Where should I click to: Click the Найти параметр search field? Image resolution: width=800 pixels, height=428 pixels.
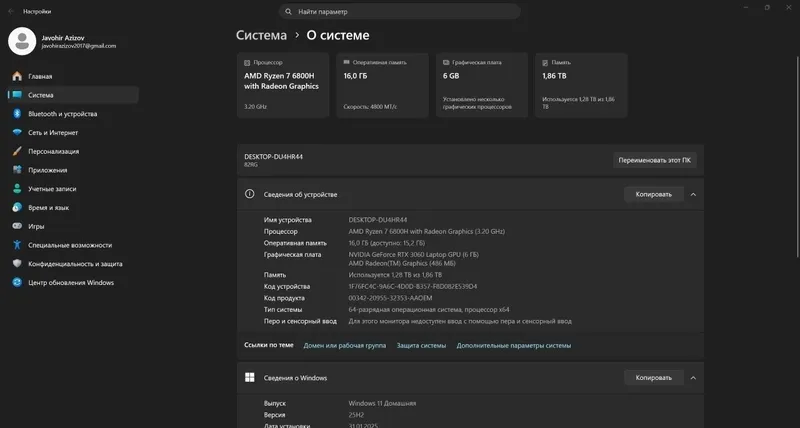(x=399, y=11)
